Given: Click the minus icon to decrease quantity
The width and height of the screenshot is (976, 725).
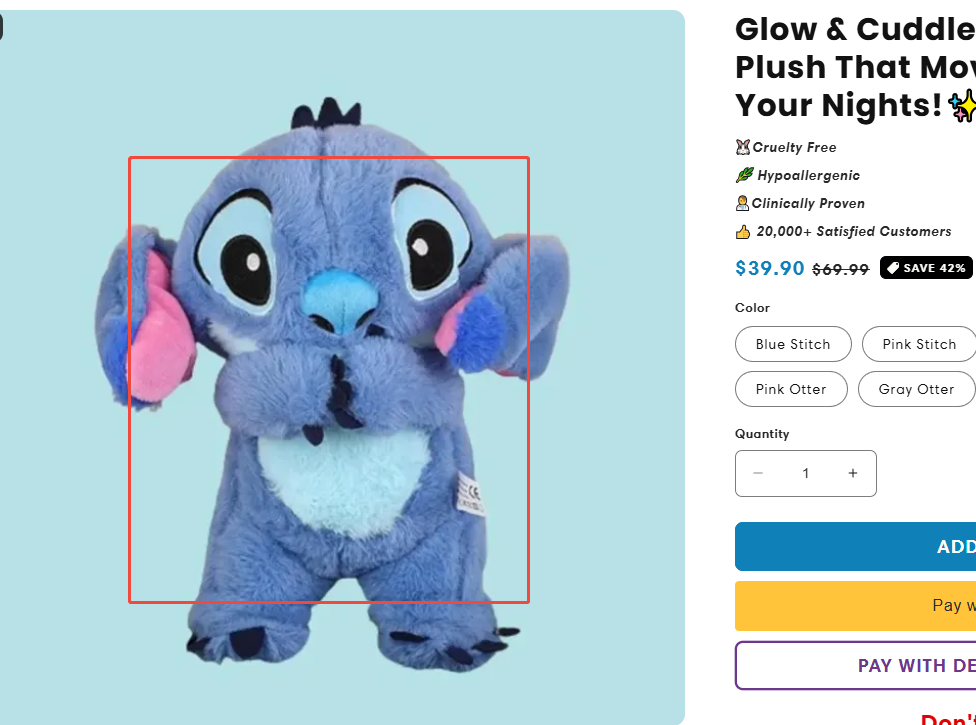Looking at the screenshot, I should [758, 473].
